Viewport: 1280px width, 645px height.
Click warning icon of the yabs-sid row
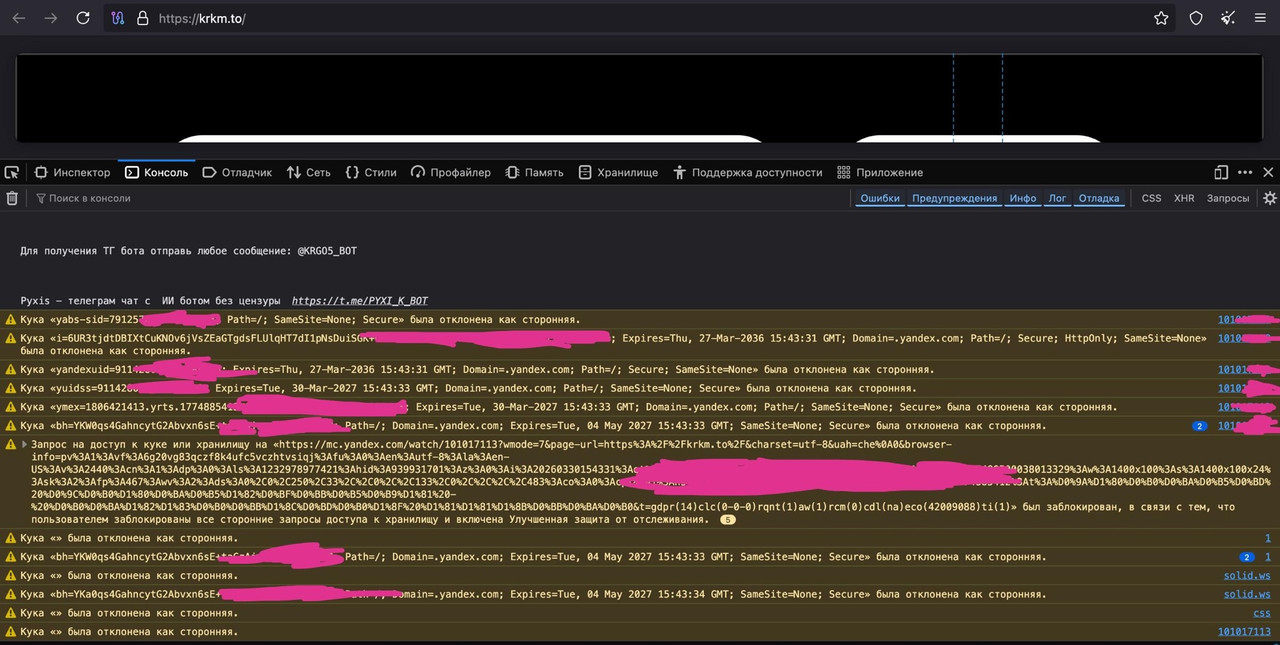(x=11, y=320)
